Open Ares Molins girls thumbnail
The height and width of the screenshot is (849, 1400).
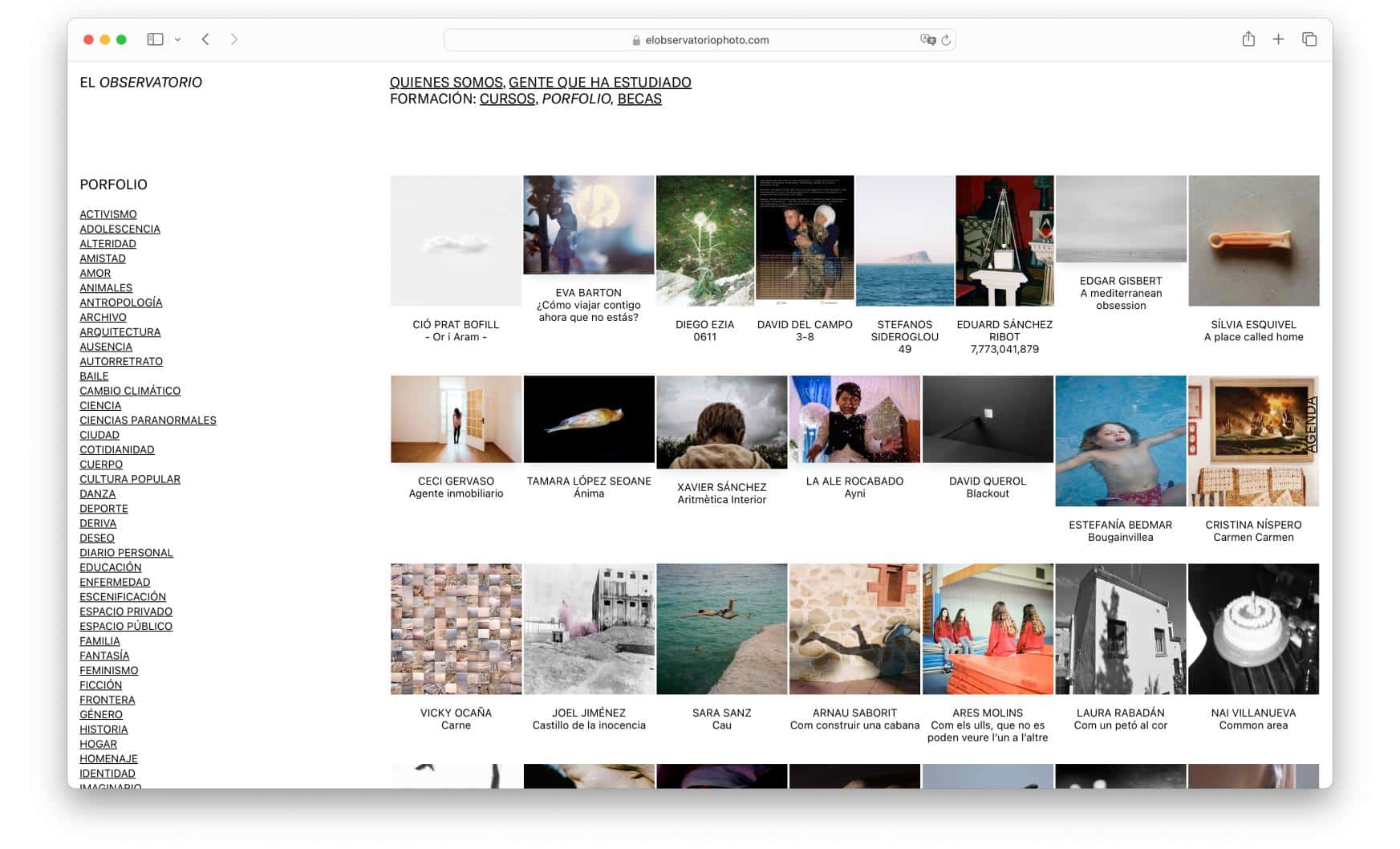[988, 629]
